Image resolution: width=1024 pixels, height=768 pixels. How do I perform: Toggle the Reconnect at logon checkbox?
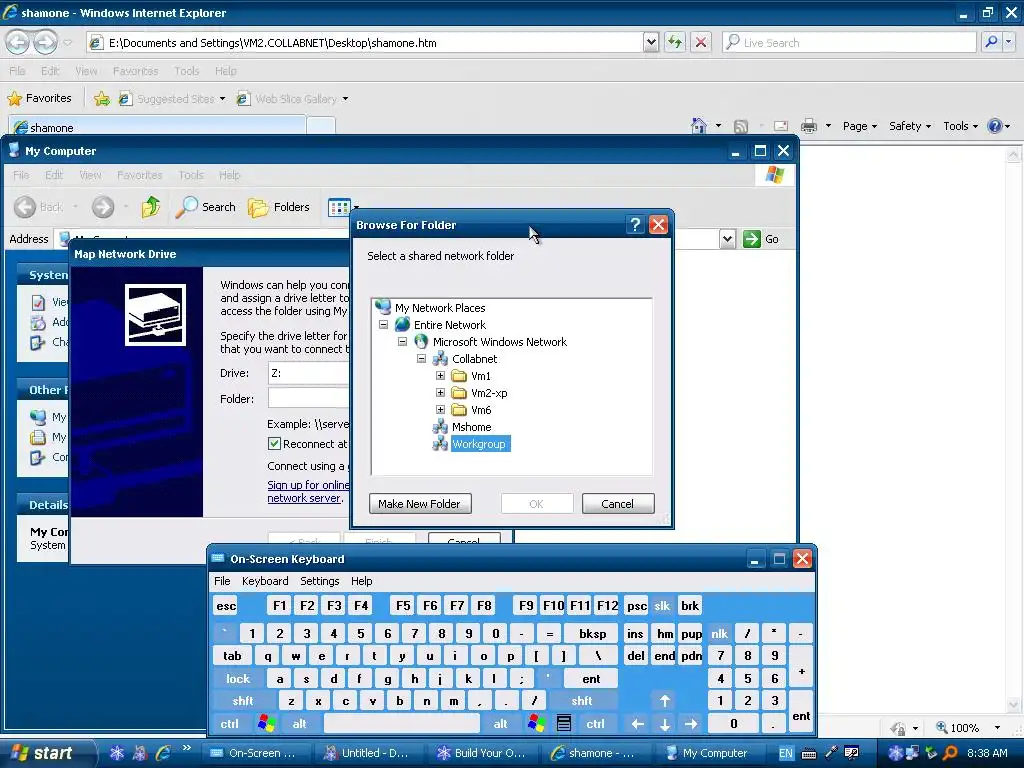(274, 443)
